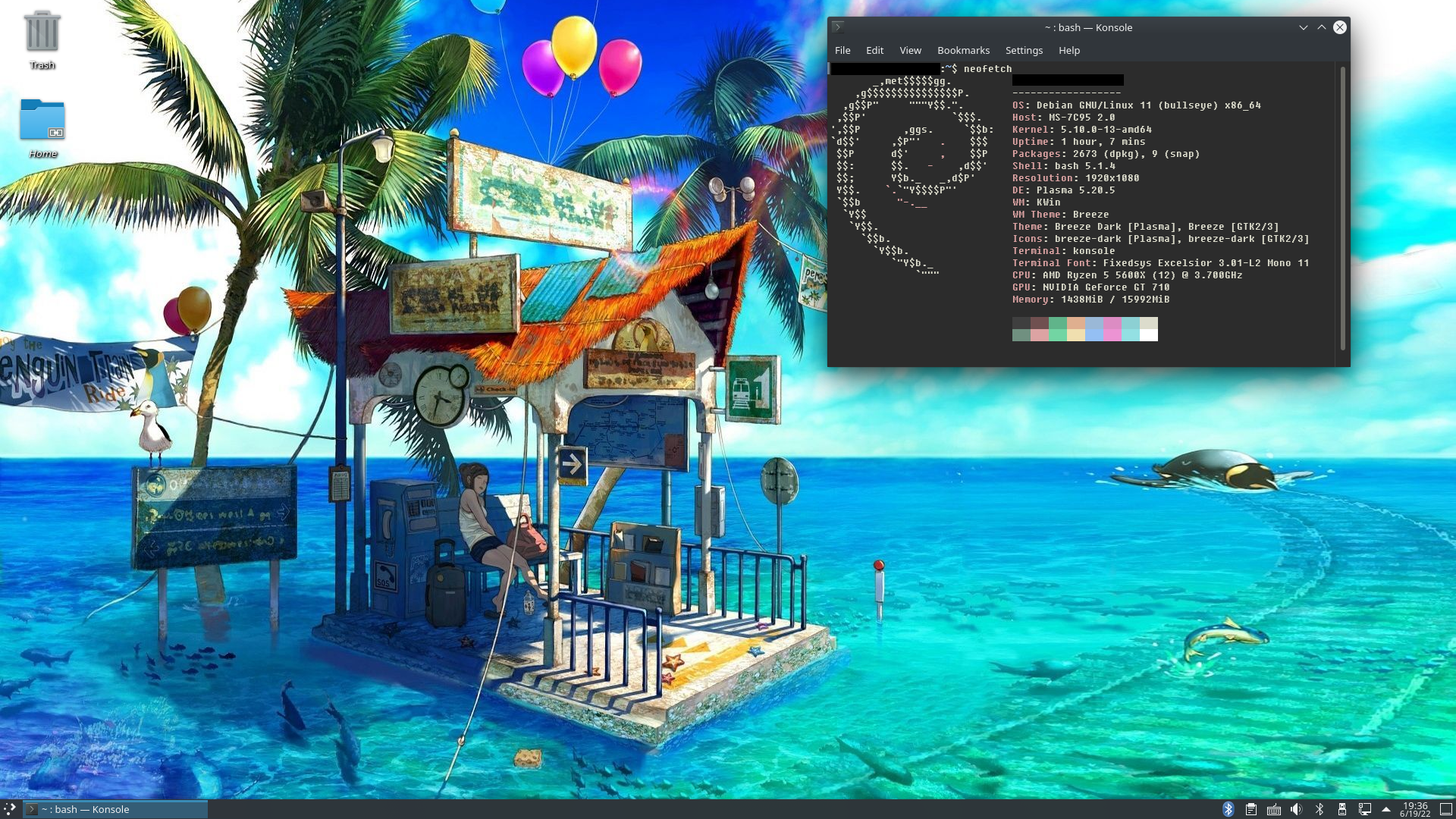Viewport: 1456px width, 819px height.
Task: Click the keyboard layout tray icon
Action: point(1274,809)
